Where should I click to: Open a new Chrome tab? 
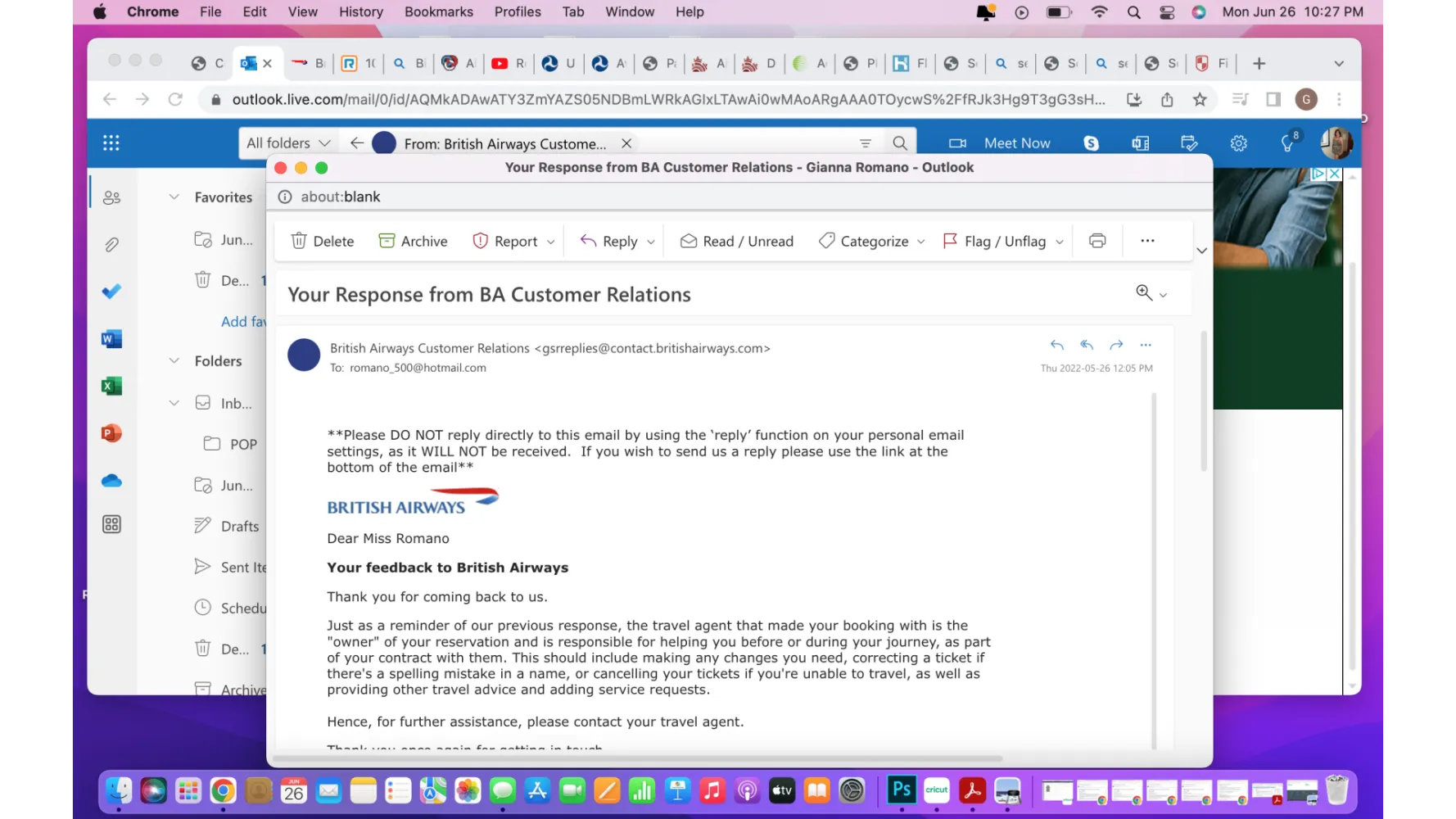(x=1259, y=63)
